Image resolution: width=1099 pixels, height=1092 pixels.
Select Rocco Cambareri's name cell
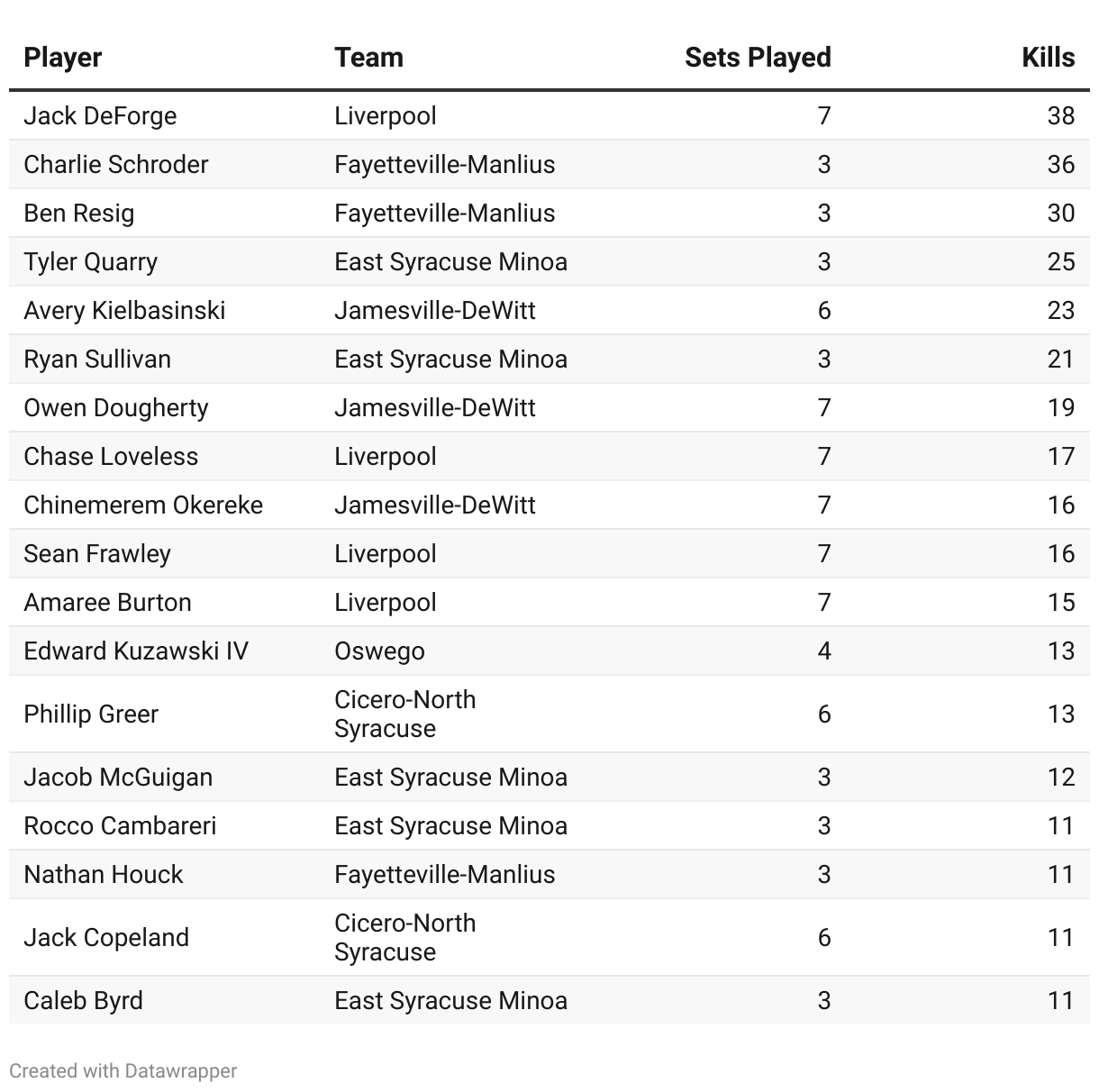[x=120, y=826]
